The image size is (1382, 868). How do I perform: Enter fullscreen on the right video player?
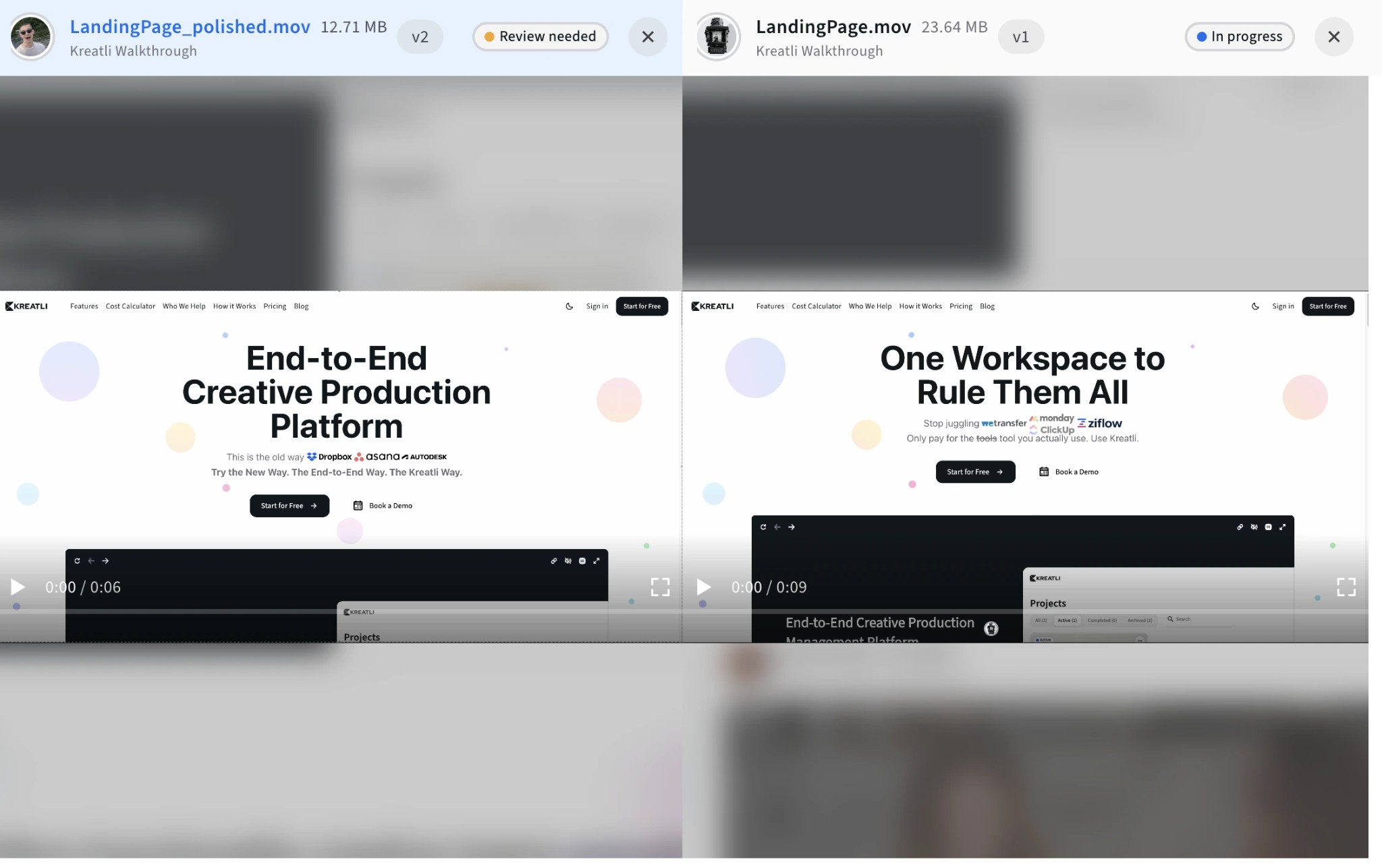tap(1346, 587)
